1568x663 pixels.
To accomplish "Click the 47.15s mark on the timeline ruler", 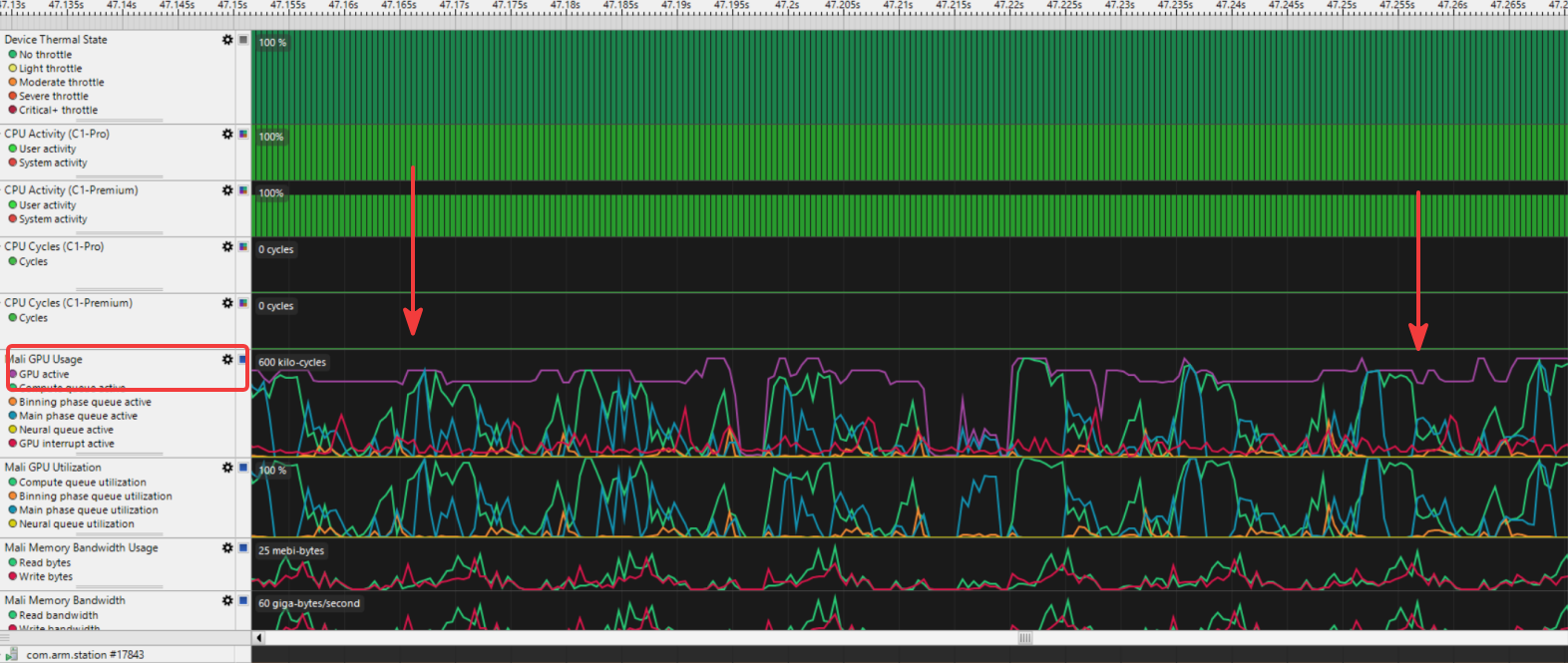I will tap(232, 6).
